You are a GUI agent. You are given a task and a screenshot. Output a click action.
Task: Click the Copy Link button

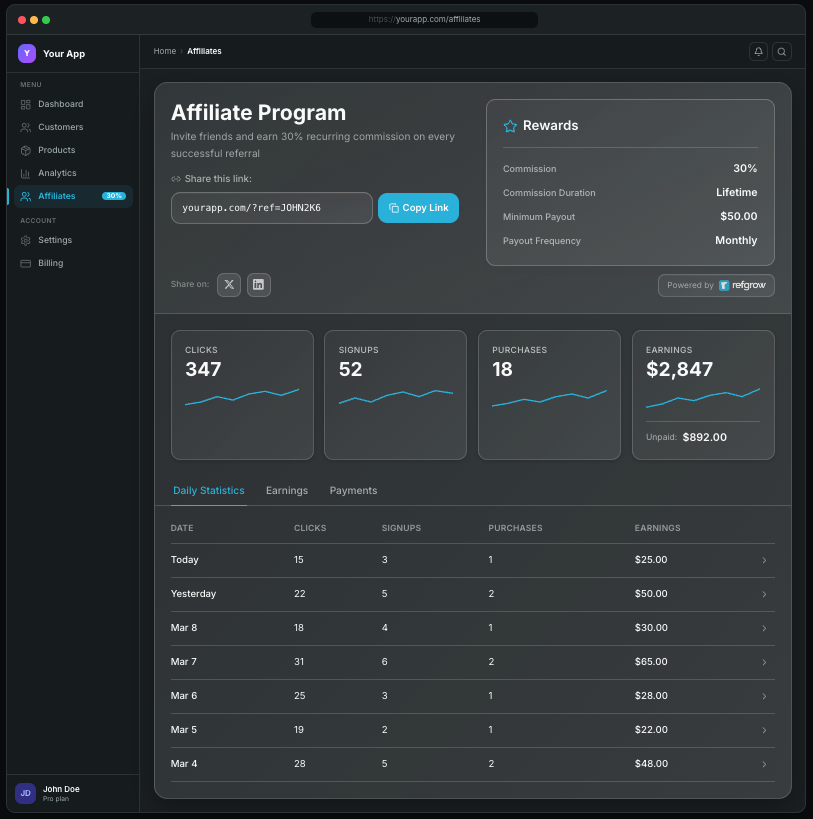pos(418,208)
